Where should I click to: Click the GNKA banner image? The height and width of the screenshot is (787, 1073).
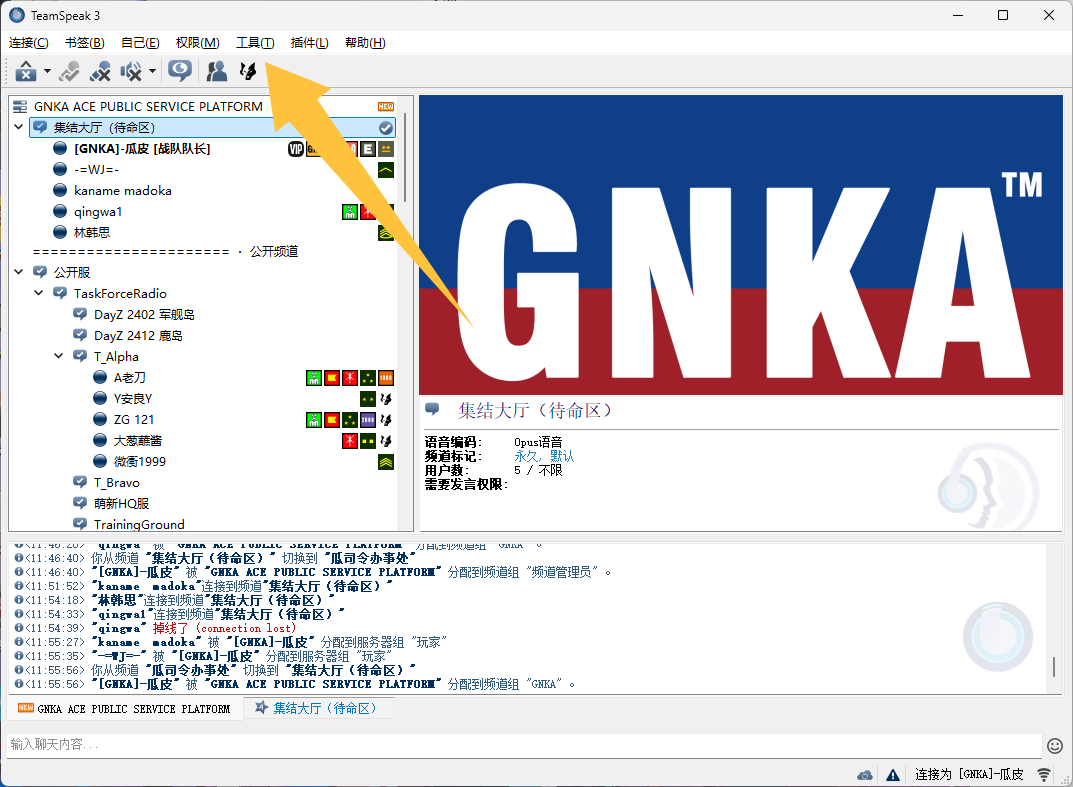tap(740, 245)
